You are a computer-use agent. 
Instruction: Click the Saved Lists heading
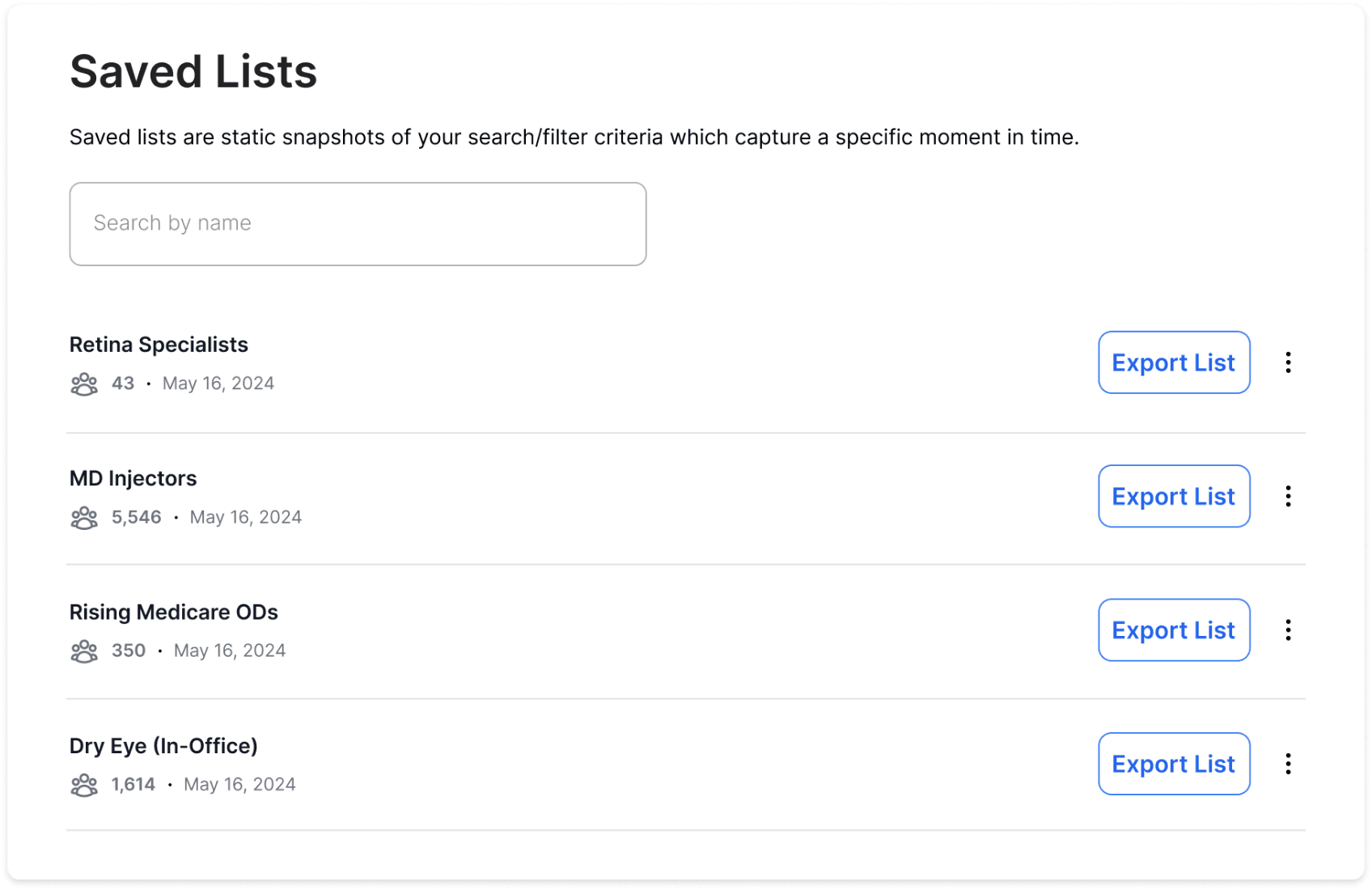point(193,71)
